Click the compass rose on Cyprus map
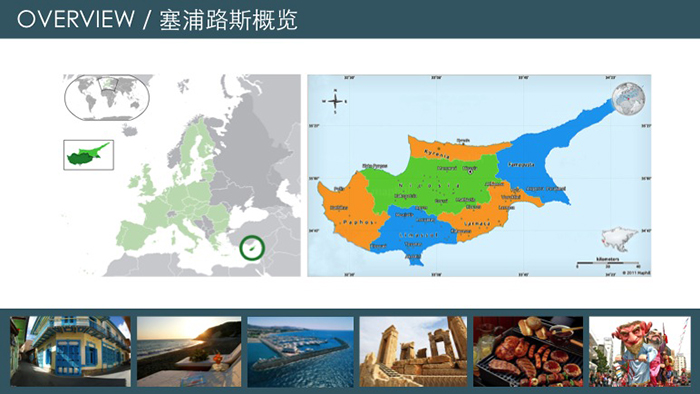 (x=335, y=101)
